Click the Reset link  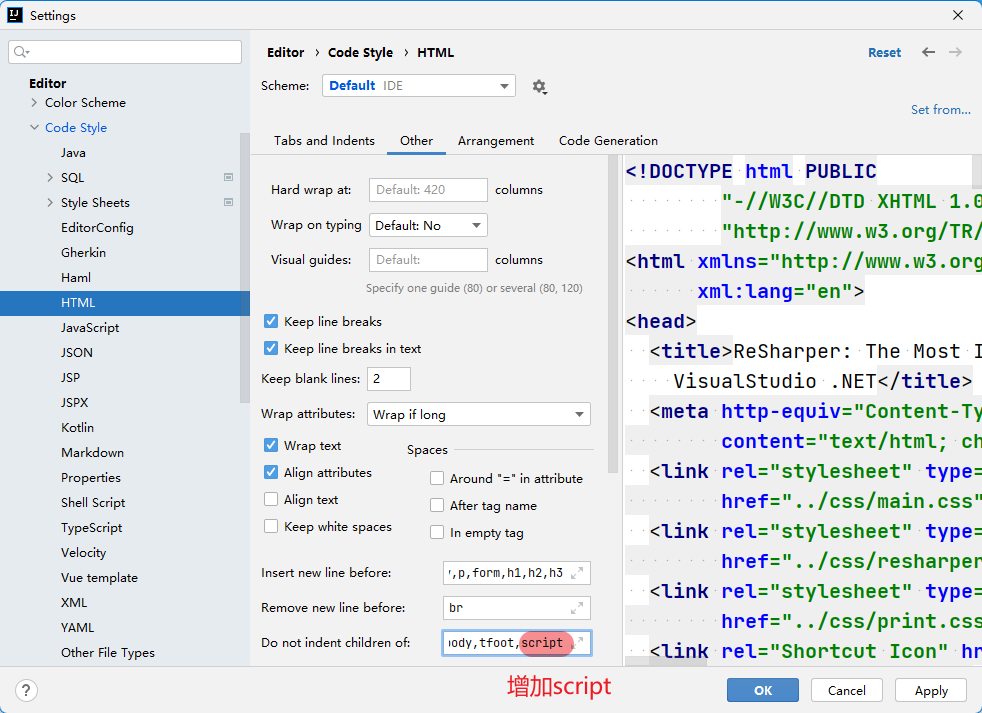tap(884, 53)
